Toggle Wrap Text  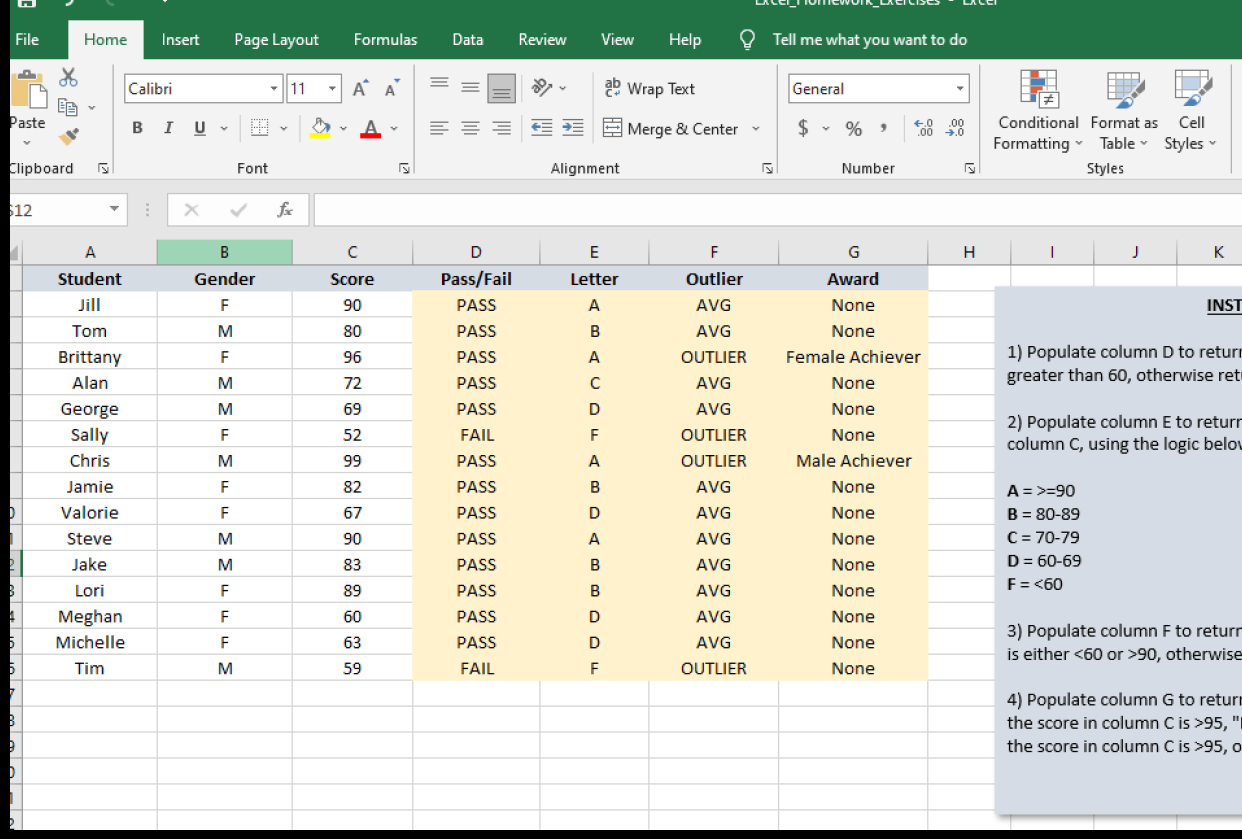click(x=650, y=89)
